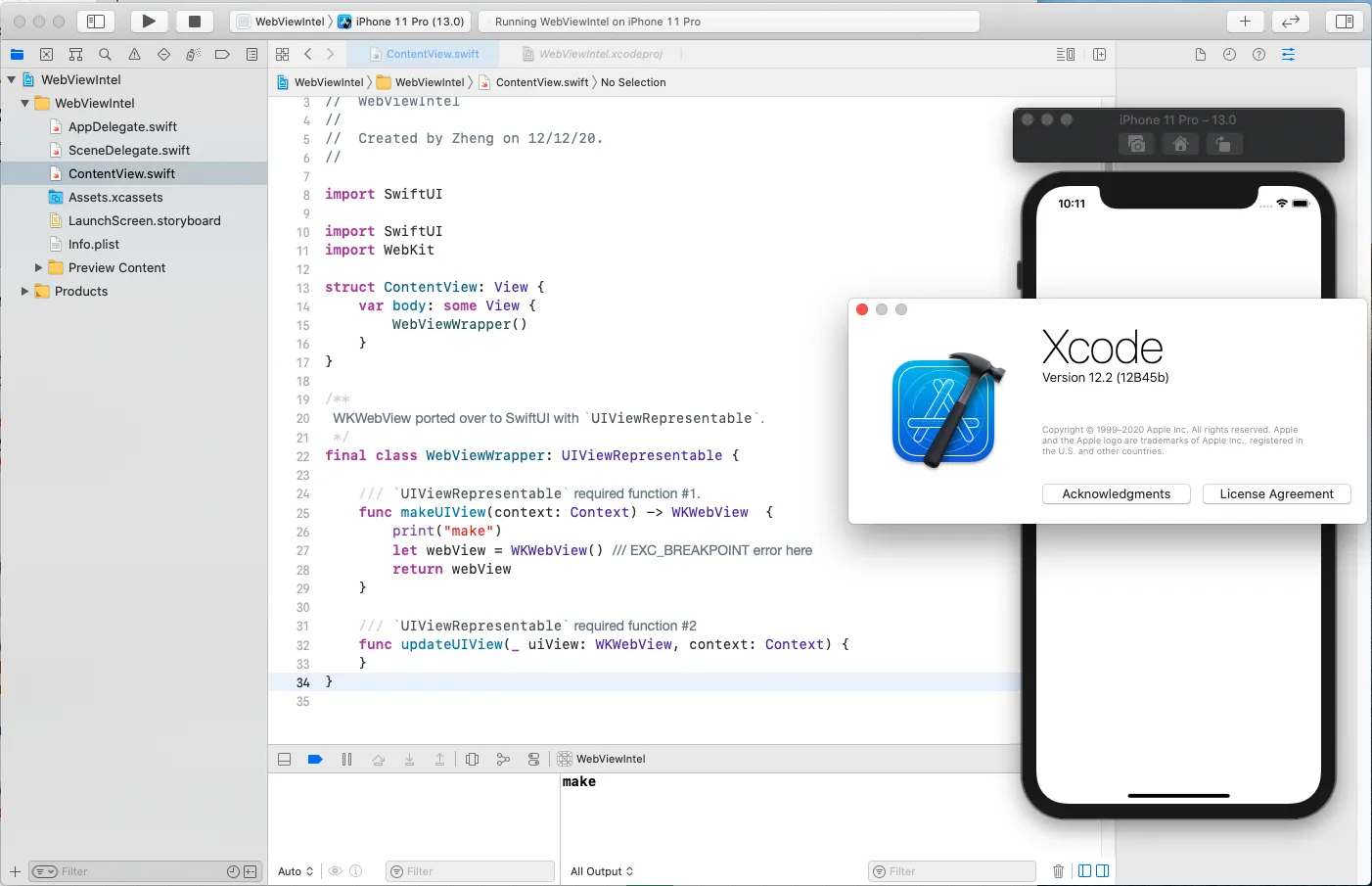Show the Report navigator

point(252,55)
